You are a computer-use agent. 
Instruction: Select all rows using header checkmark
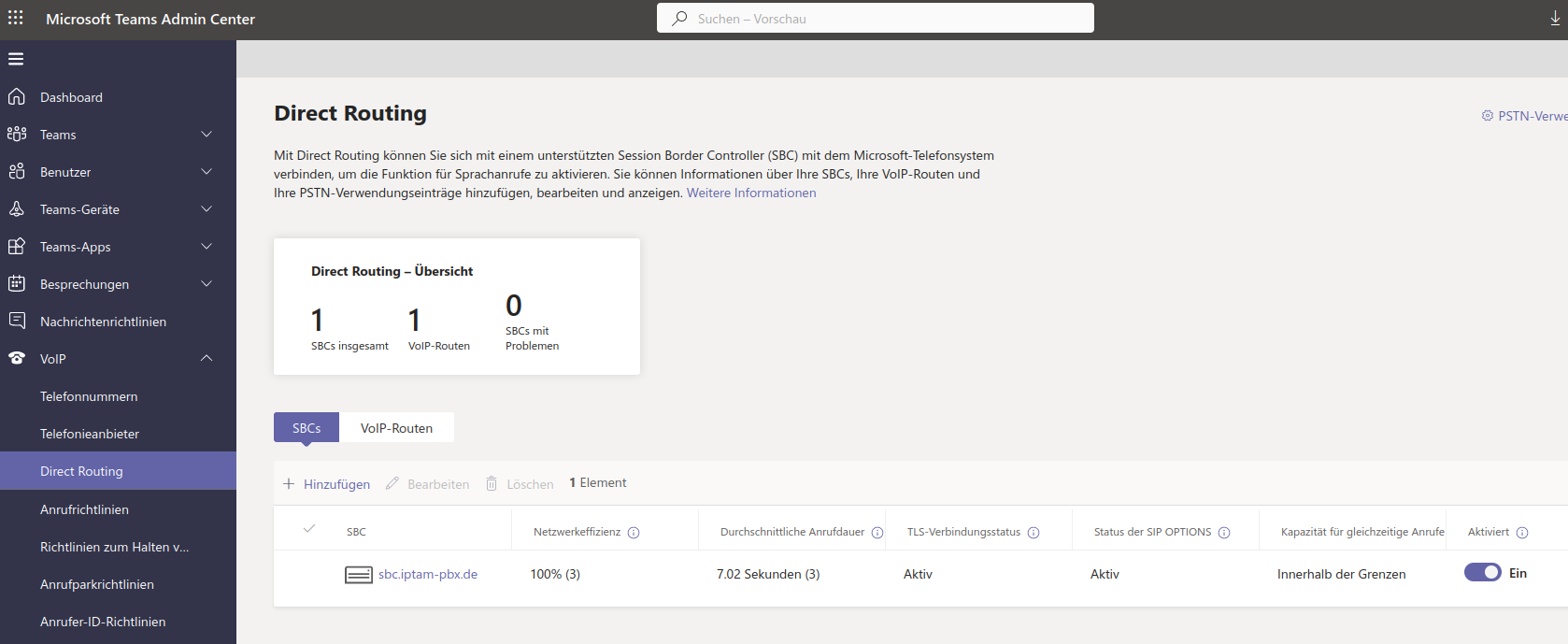point(309,529)
